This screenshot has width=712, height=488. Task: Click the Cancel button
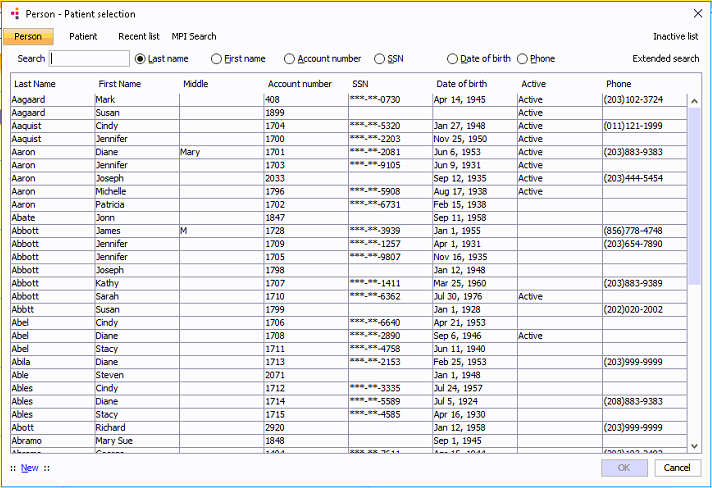pos(677,468)
